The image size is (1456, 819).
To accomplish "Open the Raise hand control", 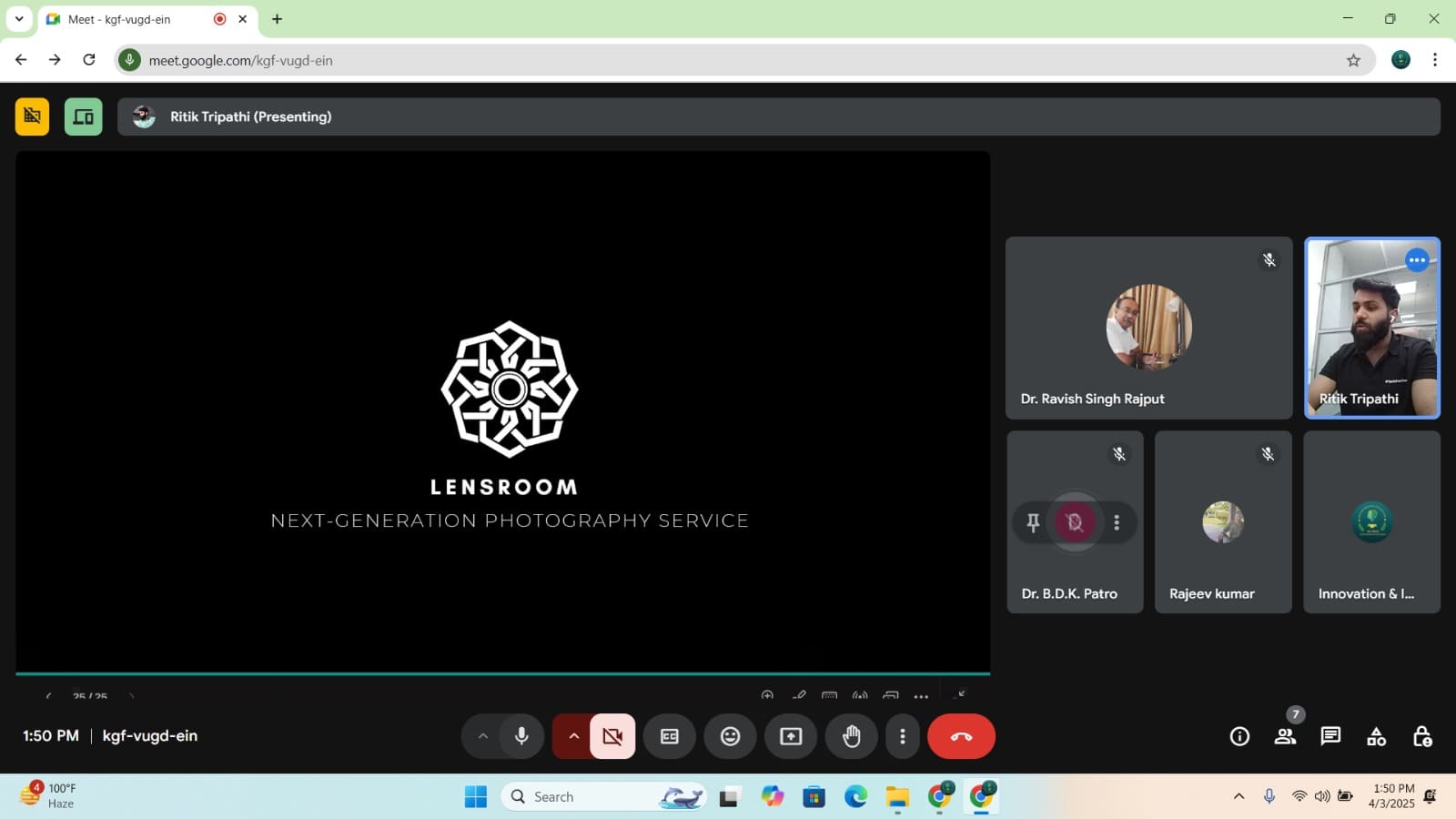I will coord(851,736).
